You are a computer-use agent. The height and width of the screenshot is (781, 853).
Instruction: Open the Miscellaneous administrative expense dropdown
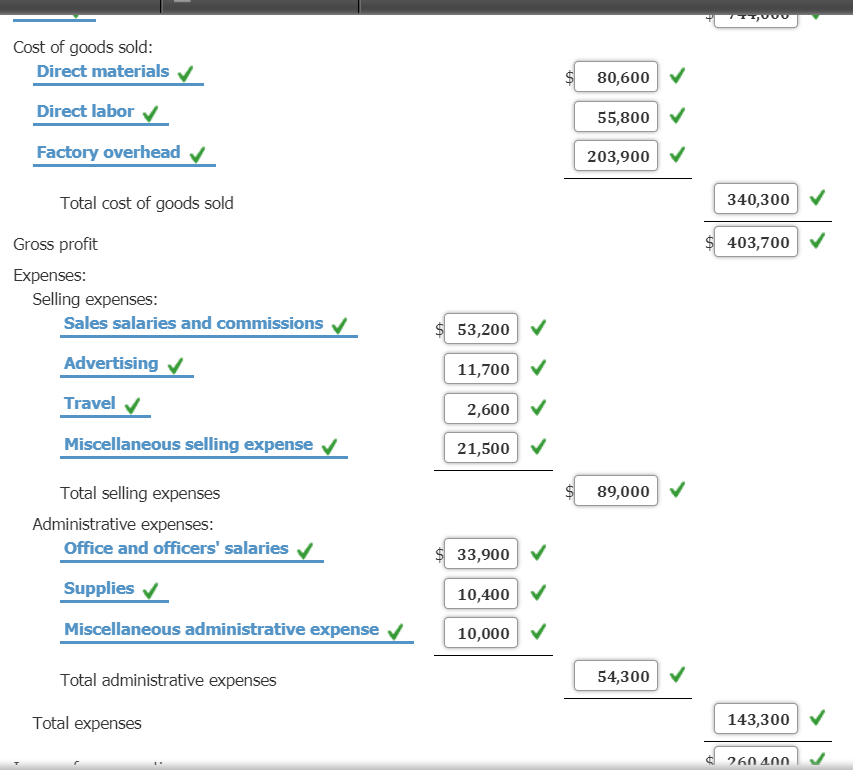pyautogui.click(x=237, y=630)
